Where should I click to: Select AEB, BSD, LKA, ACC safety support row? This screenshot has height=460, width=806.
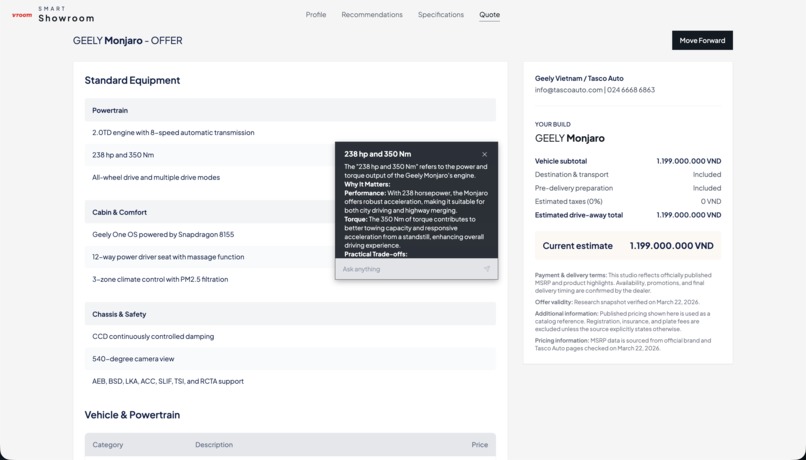290,381
